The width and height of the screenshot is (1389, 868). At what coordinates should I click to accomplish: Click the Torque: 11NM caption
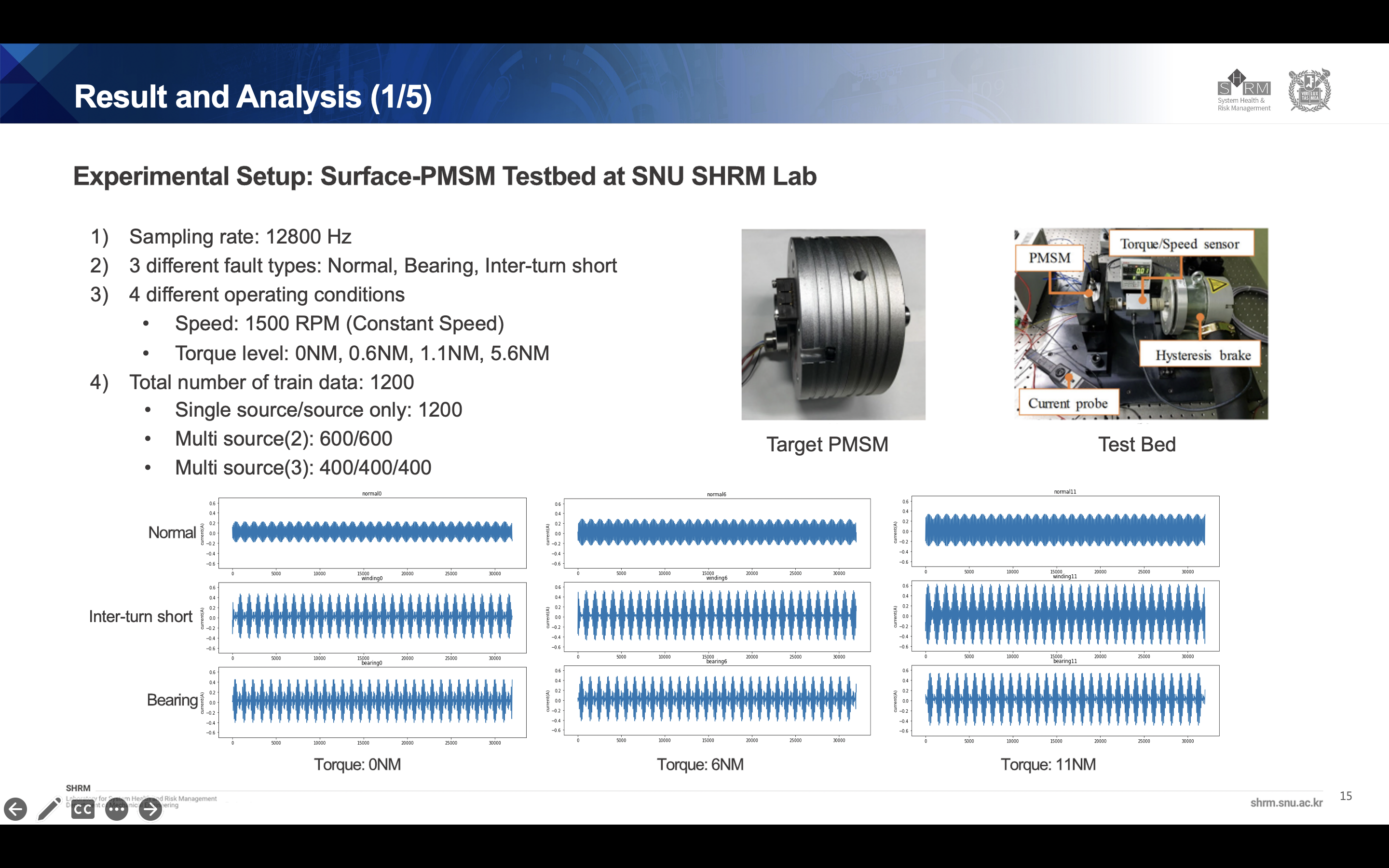[x=1048, y=765]
